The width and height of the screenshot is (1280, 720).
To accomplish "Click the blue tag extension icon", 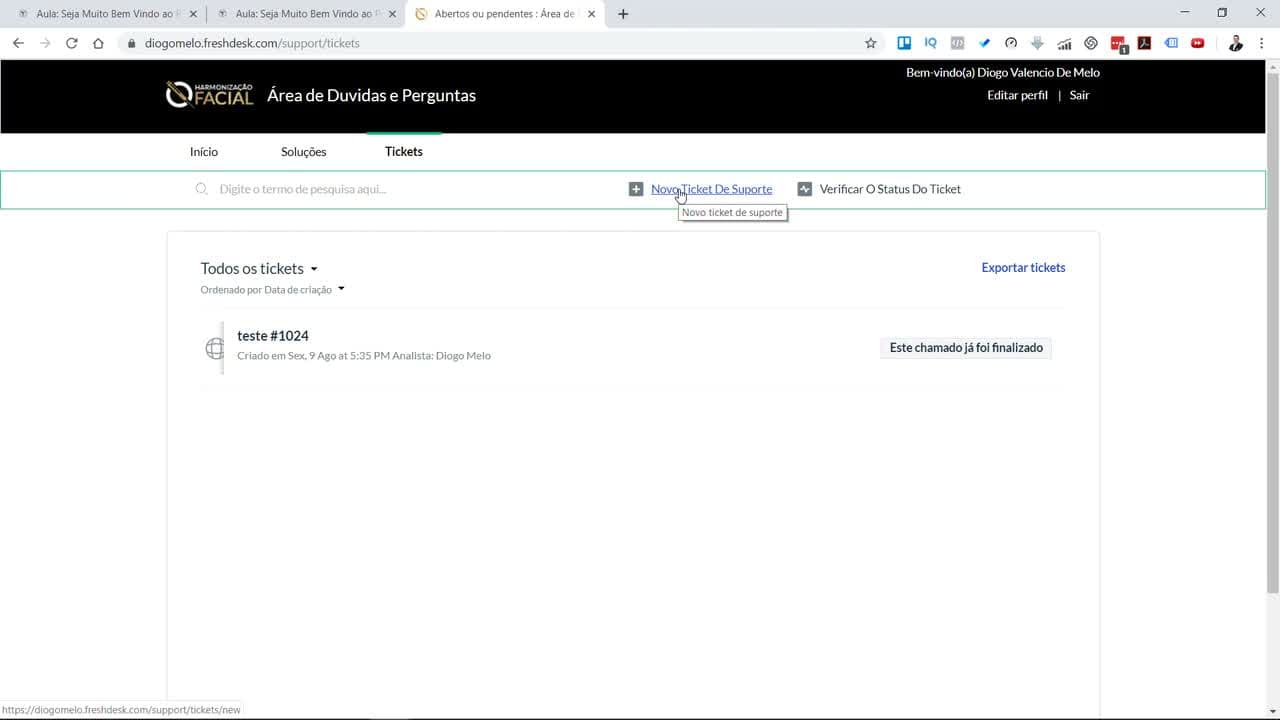I will [x=1171, y=43].
